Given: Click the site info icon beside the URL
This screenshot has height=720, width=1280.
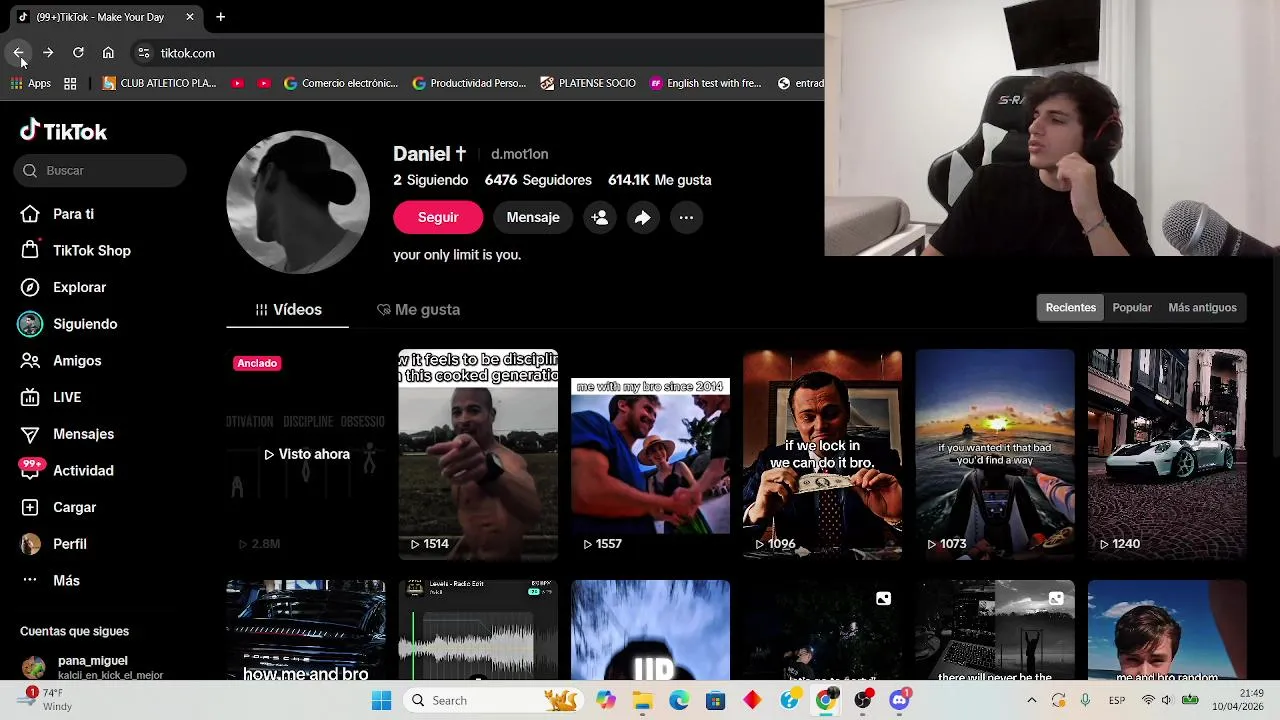Looking at the screenshot, I should (144, 53).
